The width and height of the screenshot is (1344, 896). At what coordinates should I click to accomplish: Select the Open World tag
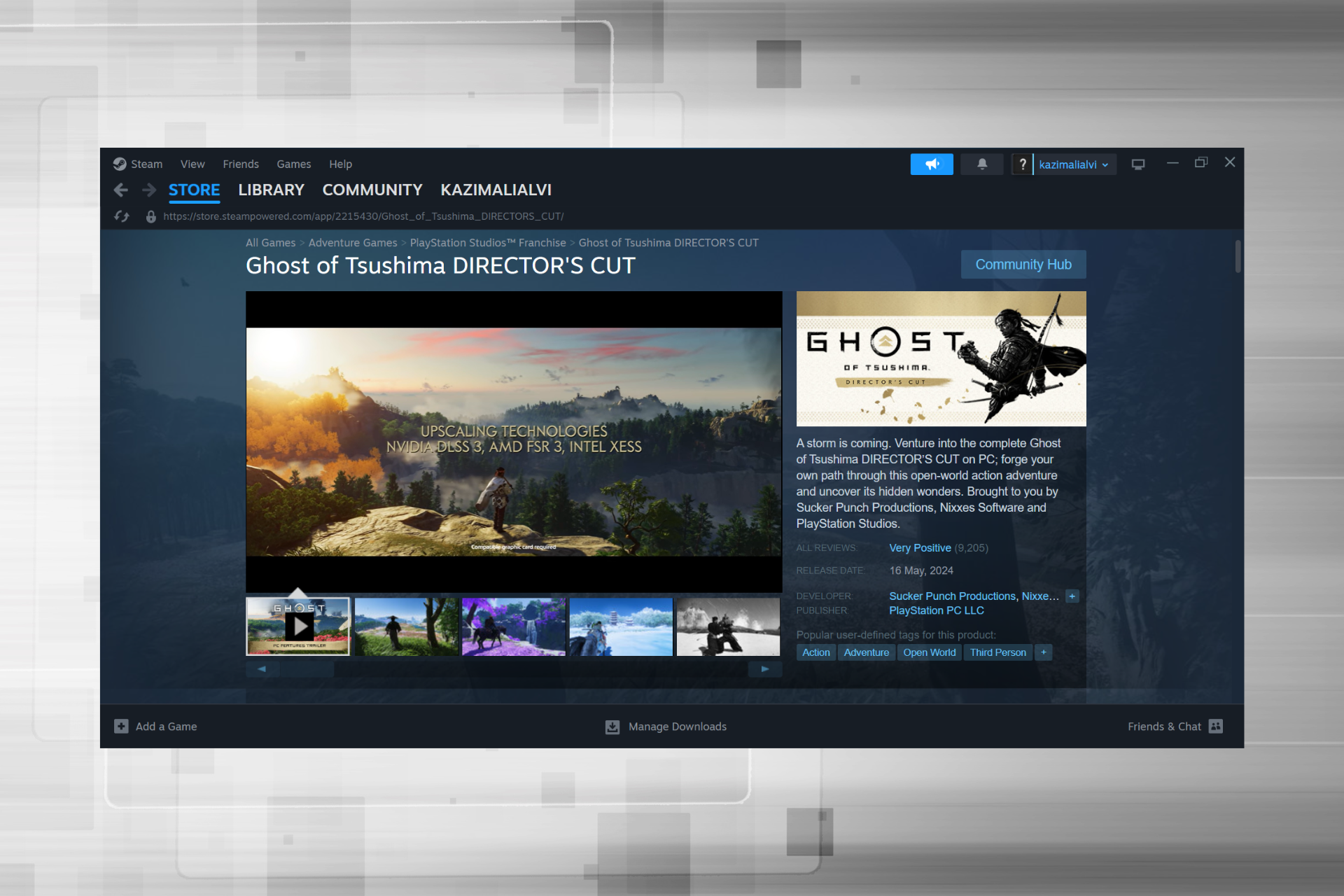pyautogui.click(x=929, y=652)
